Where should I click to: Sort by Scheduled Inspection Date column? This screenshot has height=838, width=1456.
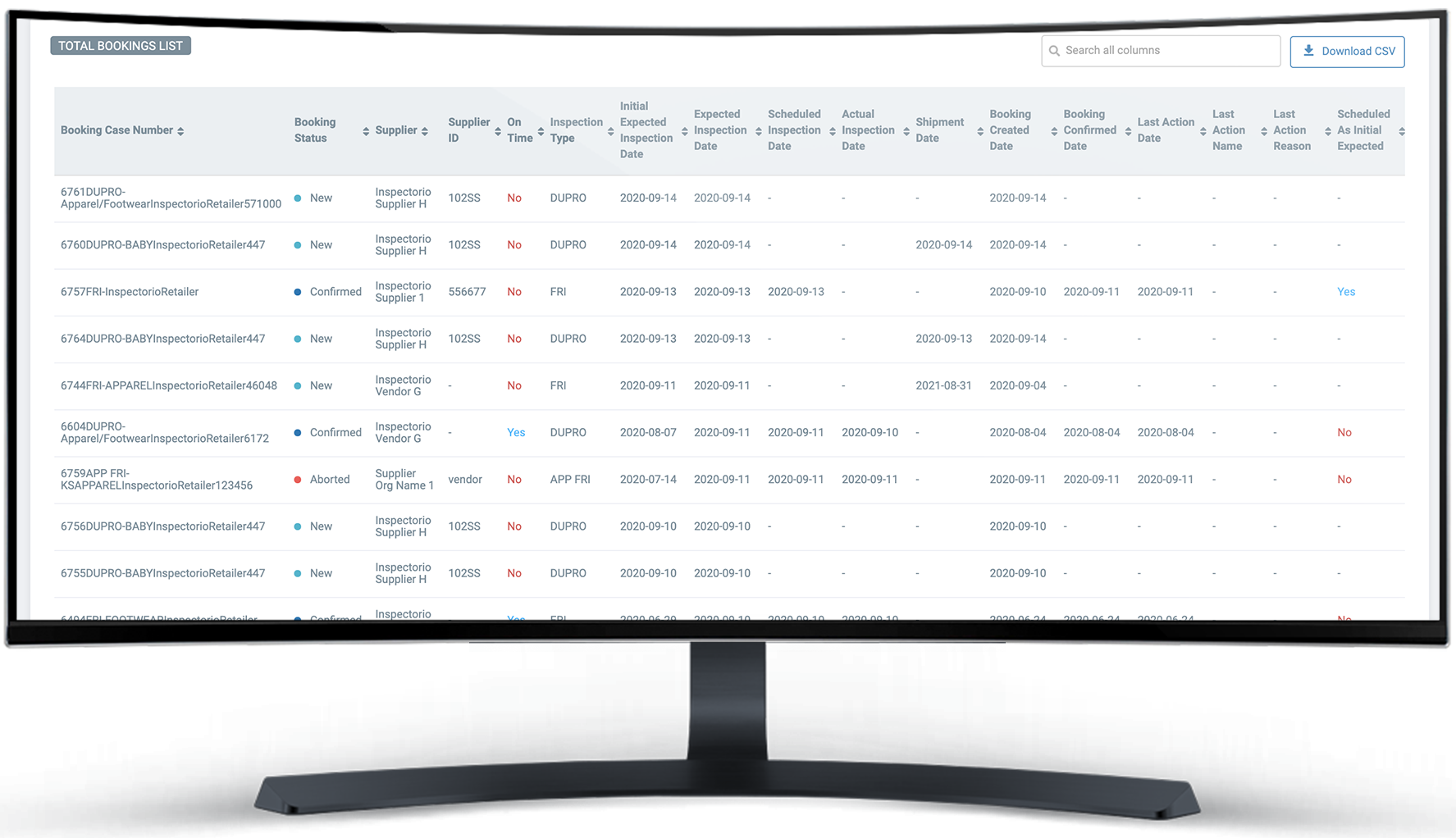pos(833,131)
